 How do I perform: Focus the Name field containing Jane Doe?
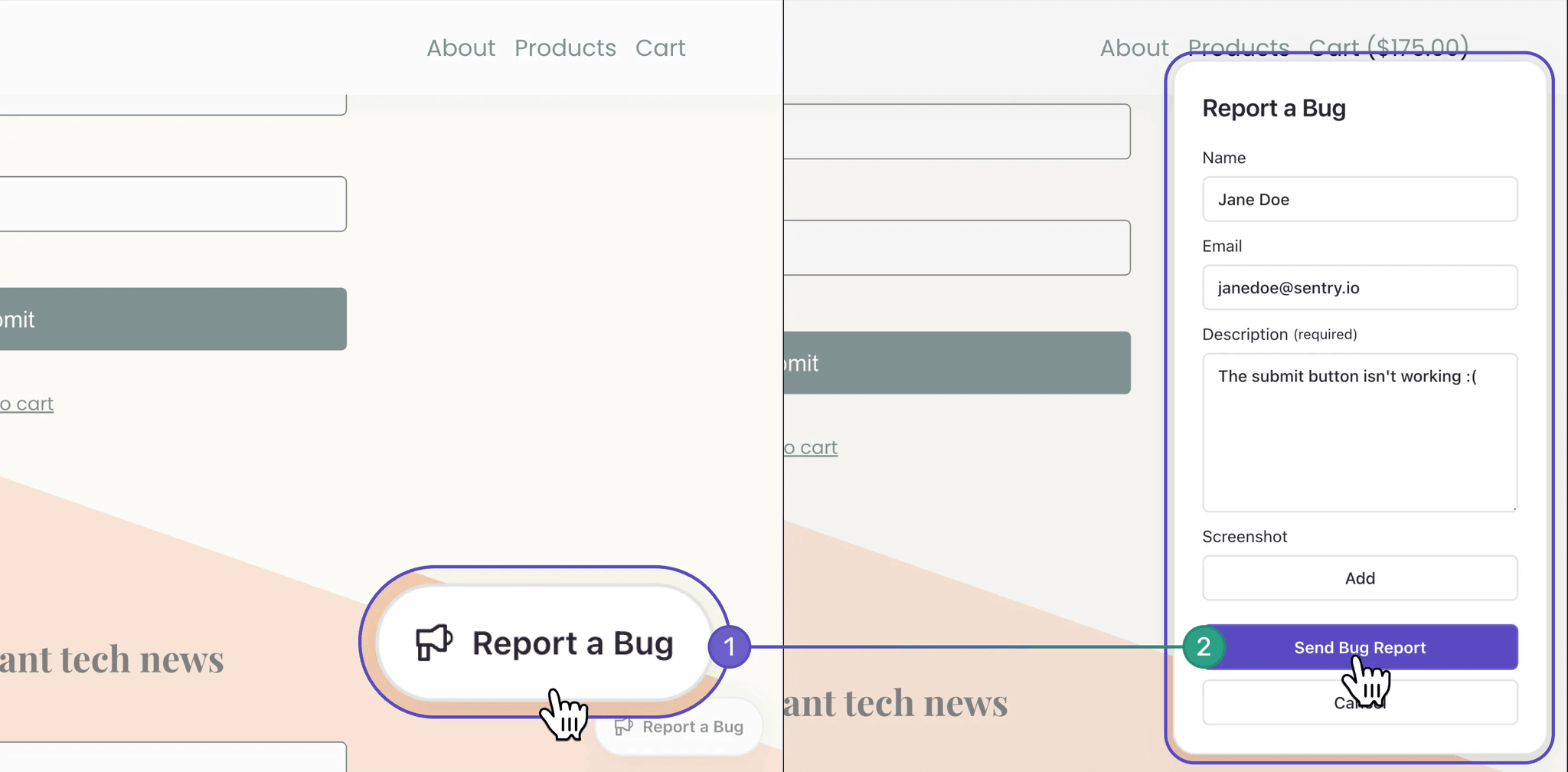(x=1360, y=199)
